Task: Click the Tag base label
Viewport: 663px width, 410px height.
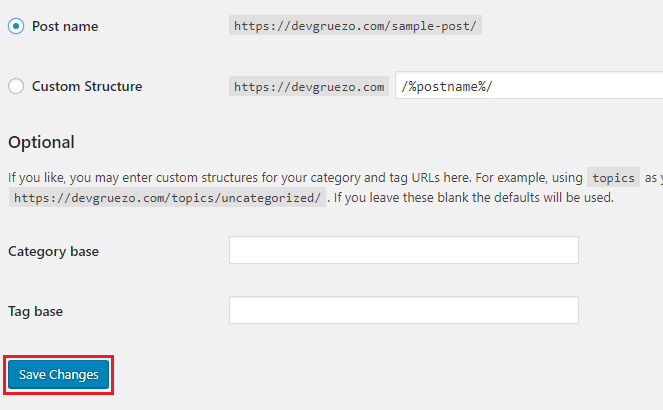Action: pos(36,312)
